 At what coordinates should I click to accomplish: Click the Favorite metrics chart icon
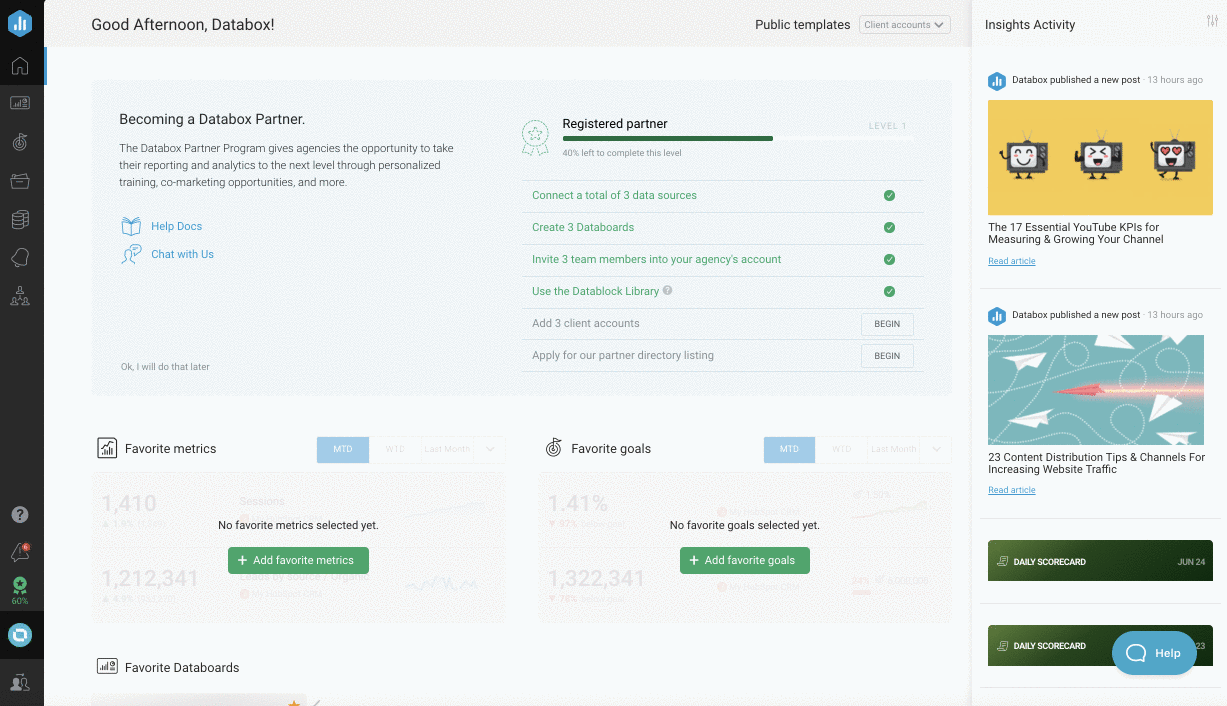tap(107, 448)
